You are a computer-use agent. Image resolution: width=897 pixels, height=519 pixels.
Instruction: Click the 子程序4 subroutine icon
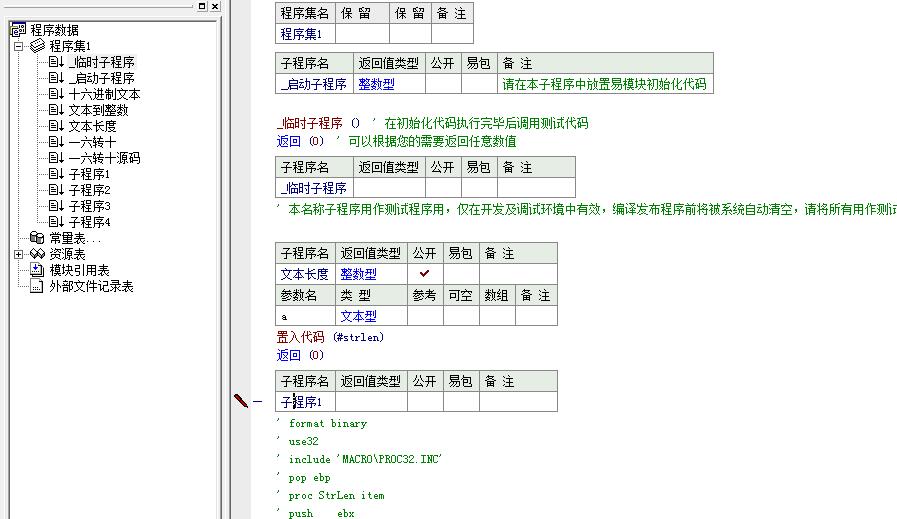click(x=56, y=222)
